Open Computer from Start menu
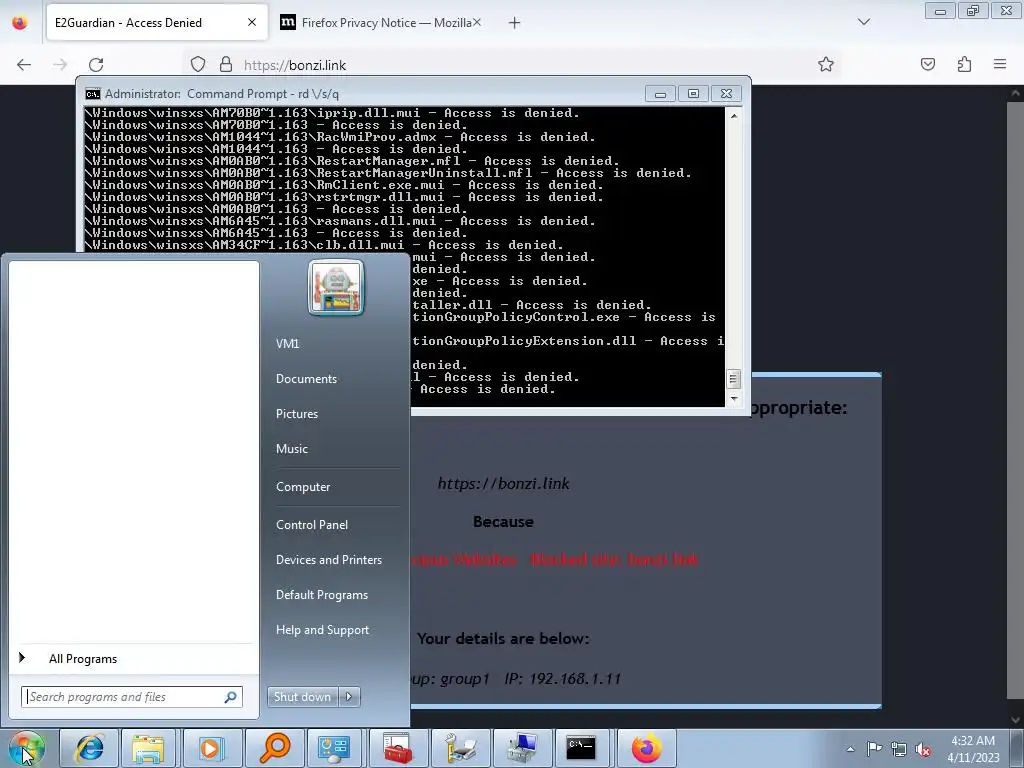This screenshot has width=1024, height=768. (x=303, y=487)
